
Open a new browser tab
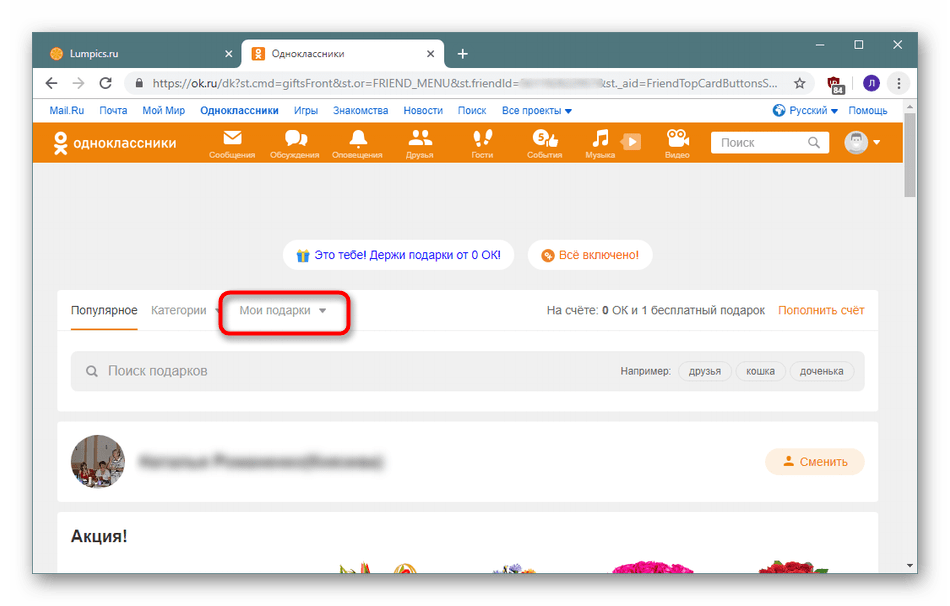pyautogui.click(x=462, y=54)
